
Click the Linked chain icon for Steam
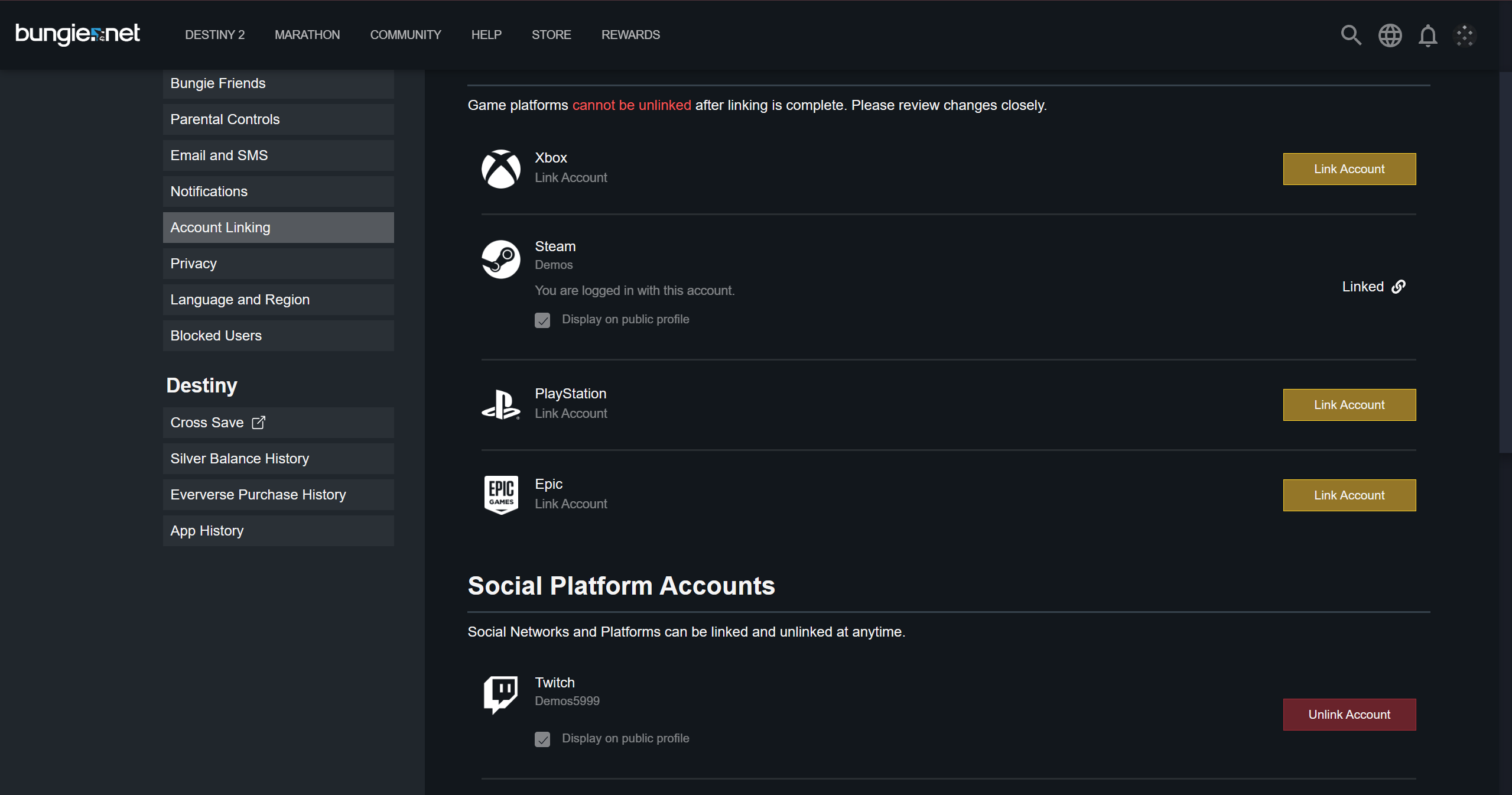(x=1398, y=287)
